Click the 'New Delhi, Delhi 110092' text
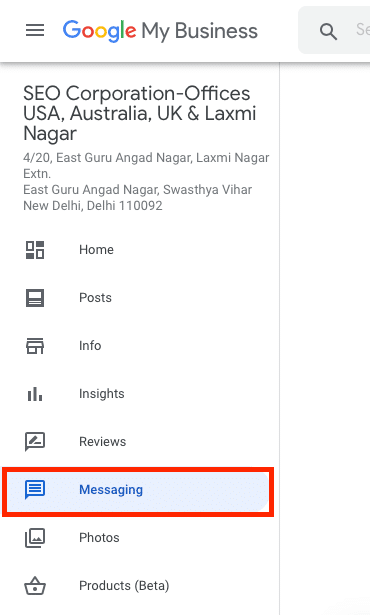The width and height of the screenshot is (370, 615). coord(93,206)
